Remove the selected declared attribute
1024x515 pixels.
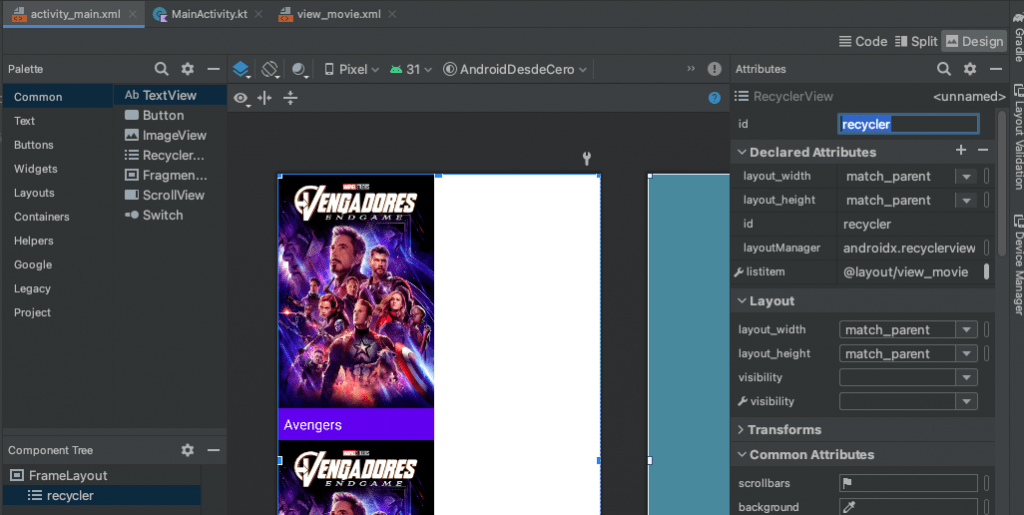point(983,150)
